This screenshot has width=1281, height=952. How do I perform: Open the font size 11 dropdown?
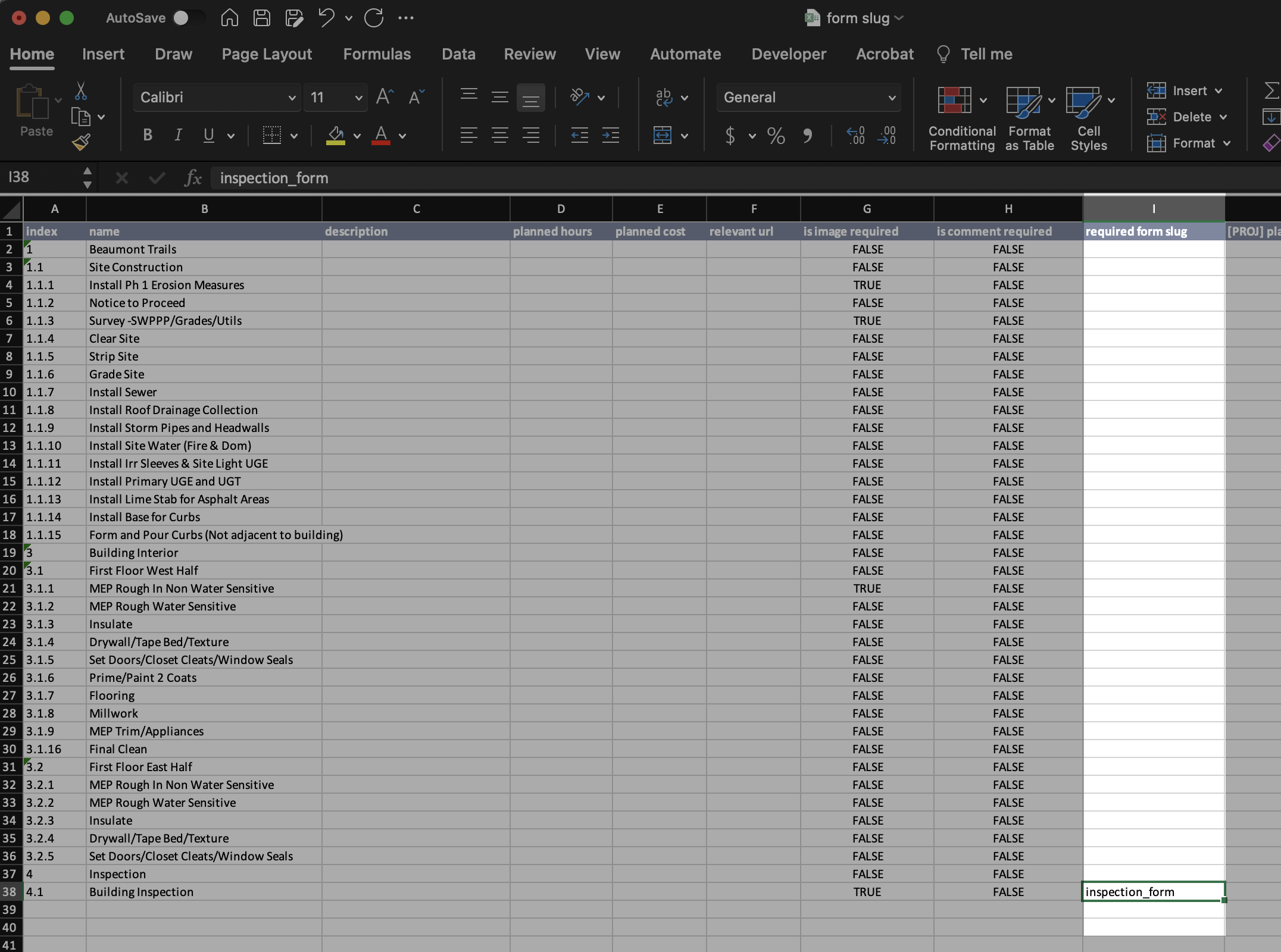(x=358, y=98)
